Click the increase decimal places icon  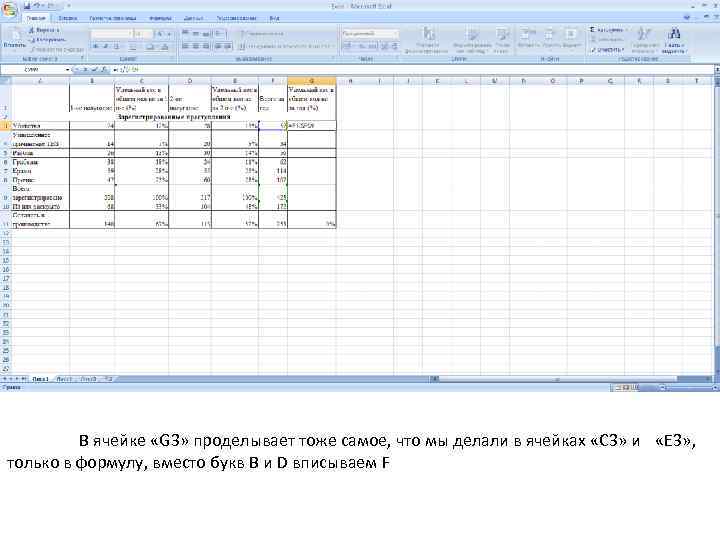tap(385, 46)
